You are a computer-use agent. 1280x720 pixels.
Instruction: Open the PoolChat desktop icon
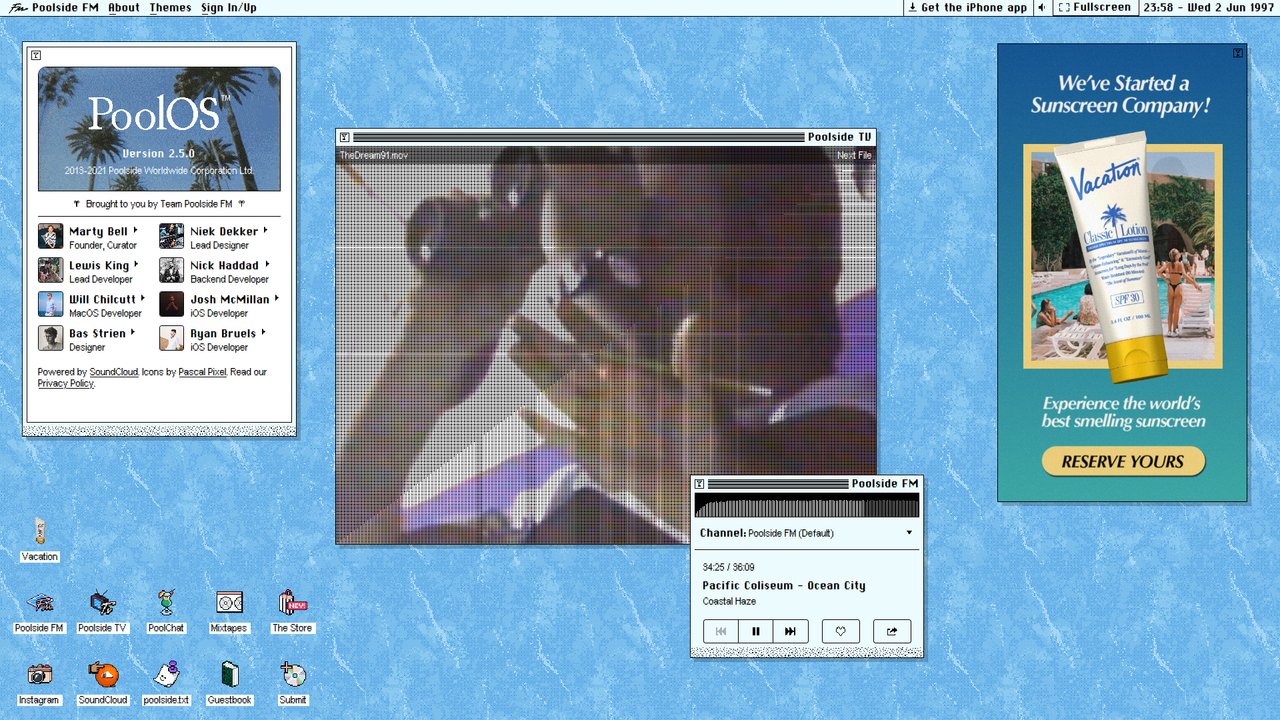pyautogui.click(x=166, y=610)
